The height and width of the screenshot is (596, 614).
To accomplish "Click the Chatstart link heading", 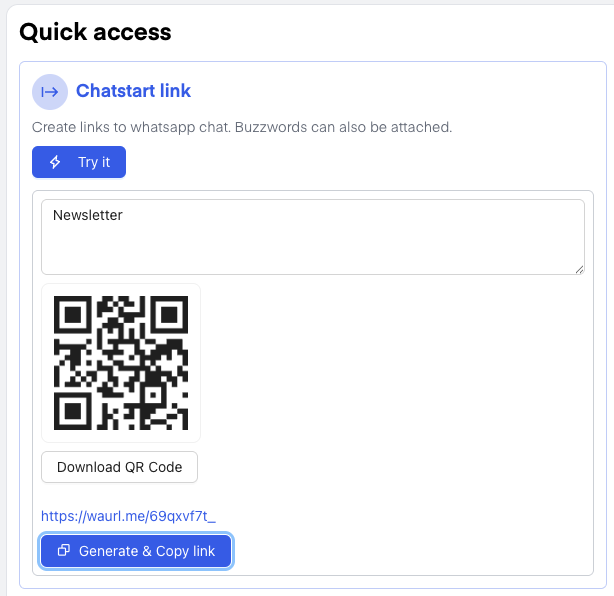I will [x=133, y=91].
